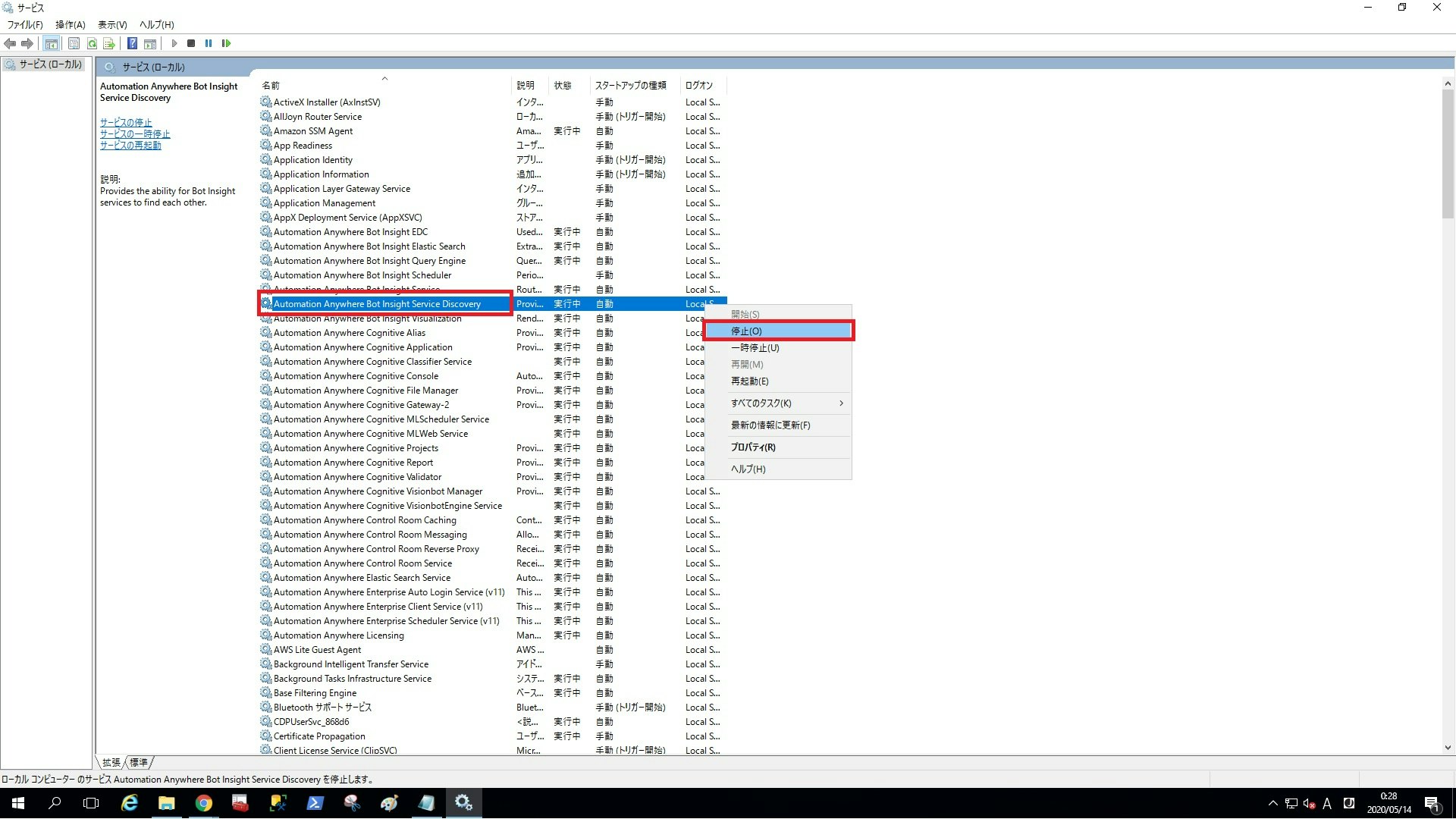This screenshot has width=1456, height=819.
Task: Select 停止(O) in the context menu
Action: point(747,331)
